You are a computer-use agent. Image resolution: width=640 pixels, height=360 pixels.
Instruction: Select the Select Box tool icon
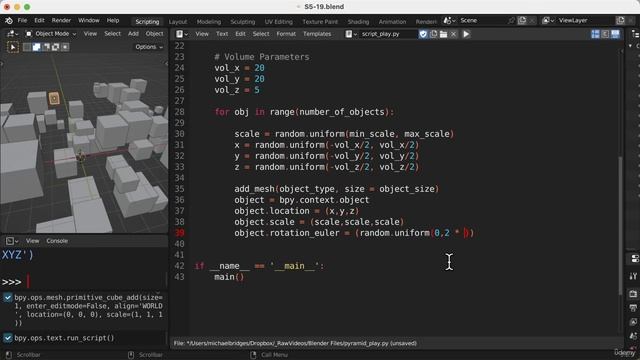pyautogui.click(x=13, y=47)
